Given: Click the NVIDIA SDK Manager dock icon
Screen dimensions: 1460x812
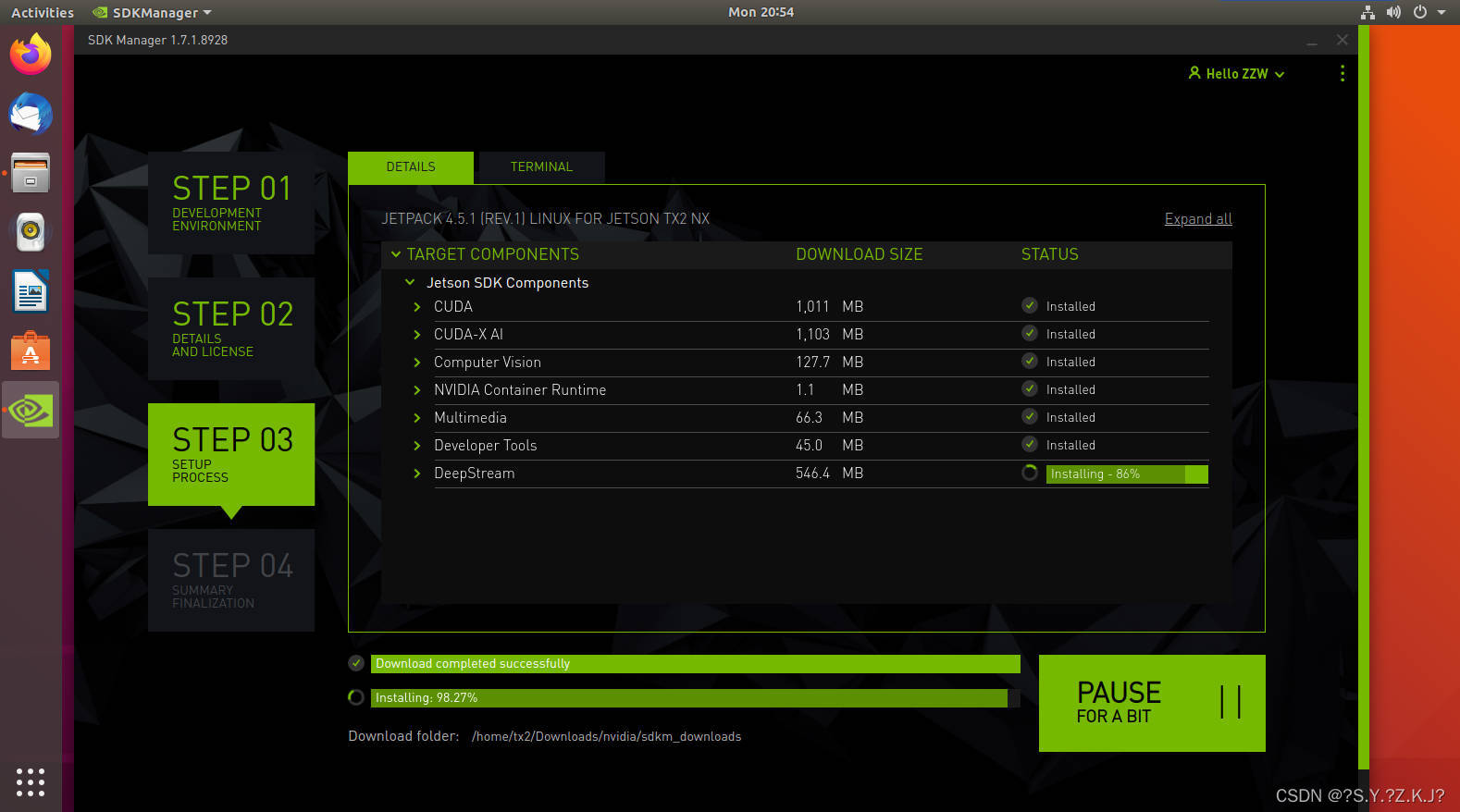Looking at the screenshot, I should [x=31, y=410].
